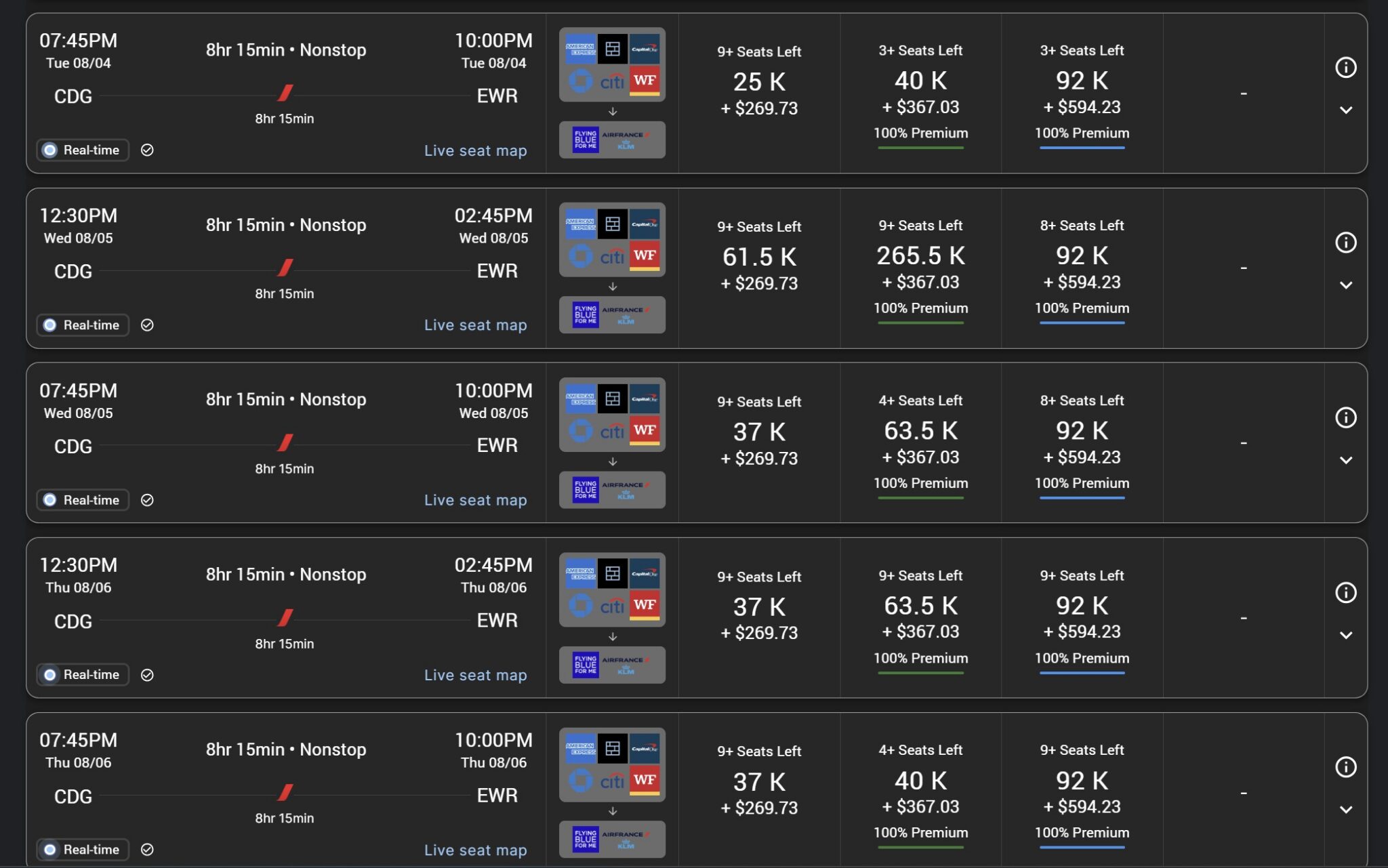Toggle Real-time indicator on Thu 7:45PM flight
The width and height of the screenshot is (1388, 868).
(83, 850)
